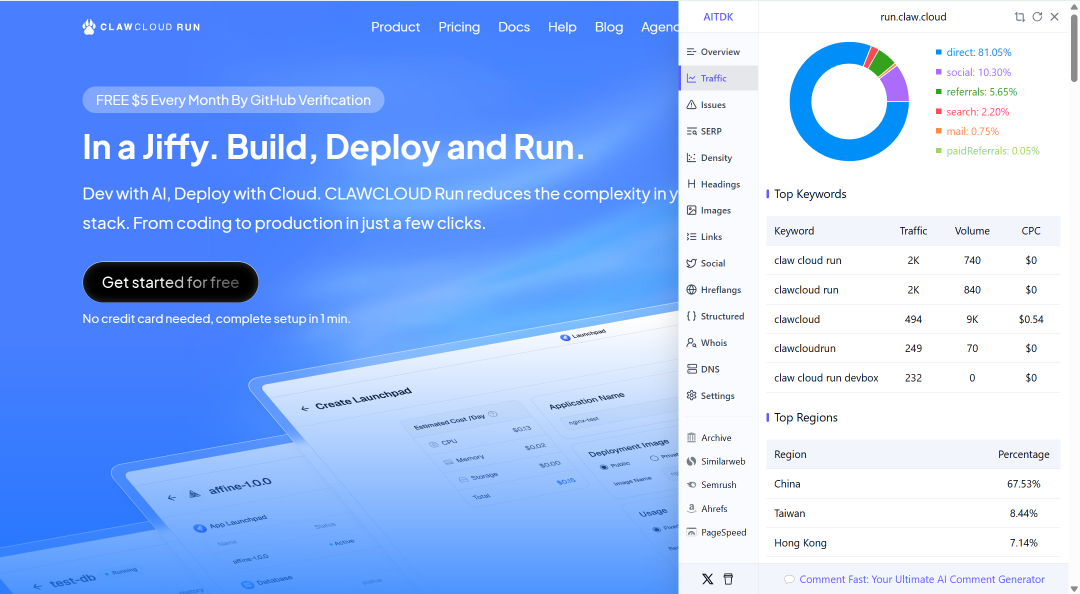Click the social purple legend swatch
This screenshot has height=594, width=1080.
(x=939, y=72)
